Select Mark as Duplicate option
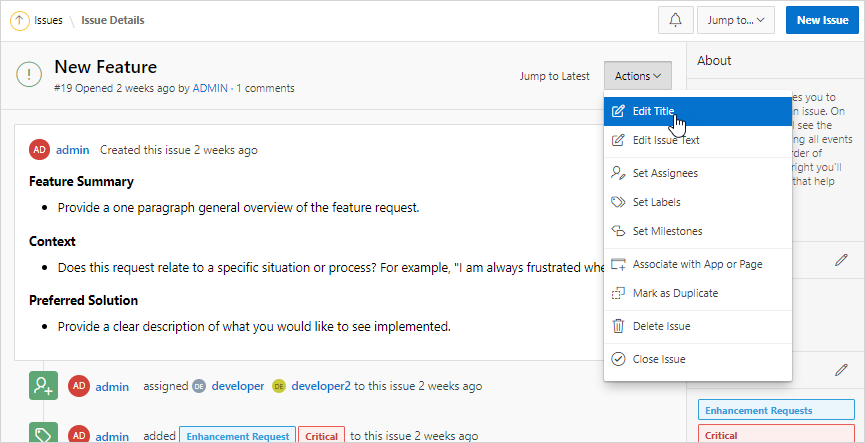The width and height of the screenshot is (865, 443). (x=675, y=293)
